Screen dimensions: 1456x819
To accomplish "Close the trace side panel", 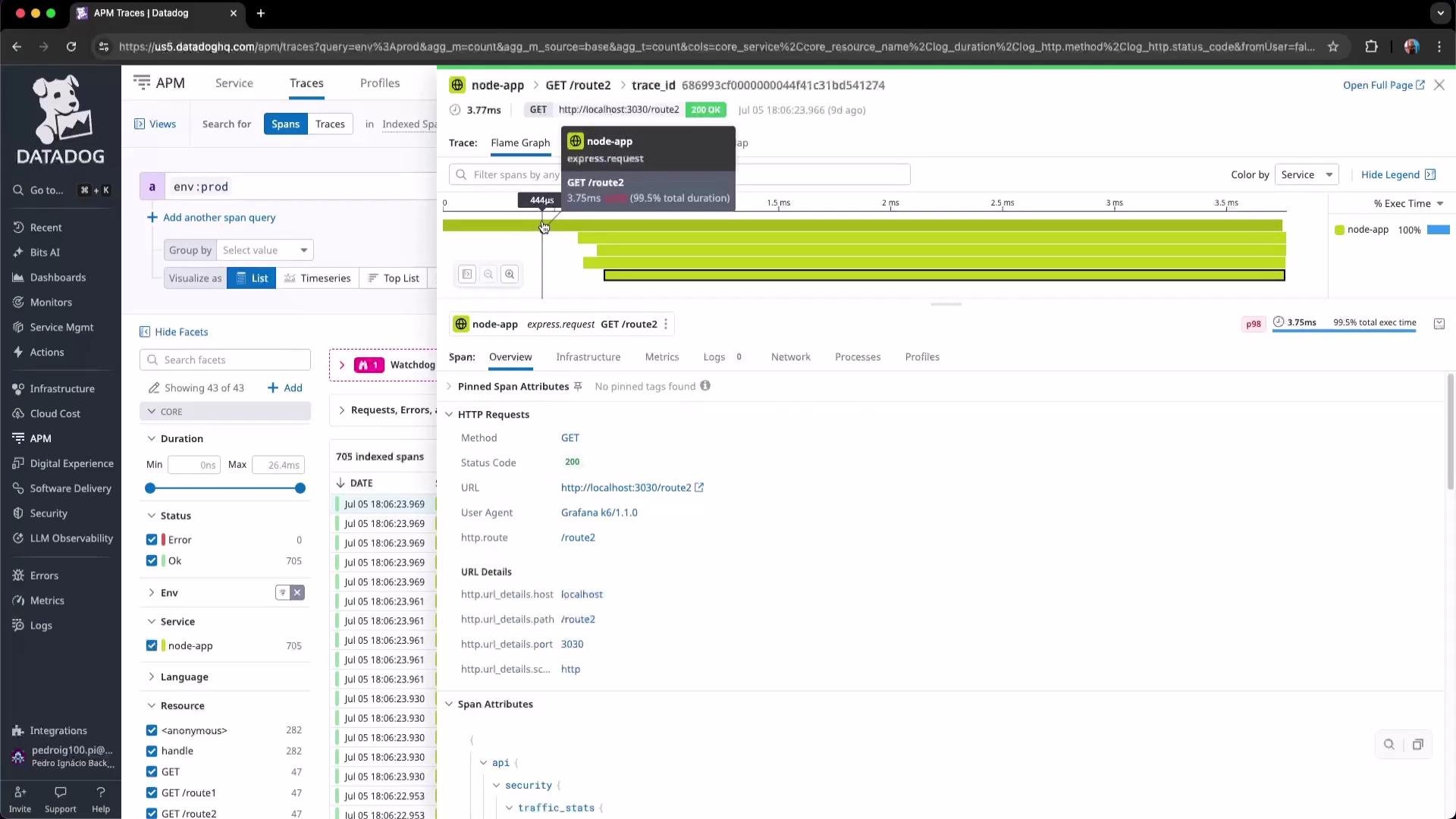I will pyautogui.click(x=1439, y=85).
